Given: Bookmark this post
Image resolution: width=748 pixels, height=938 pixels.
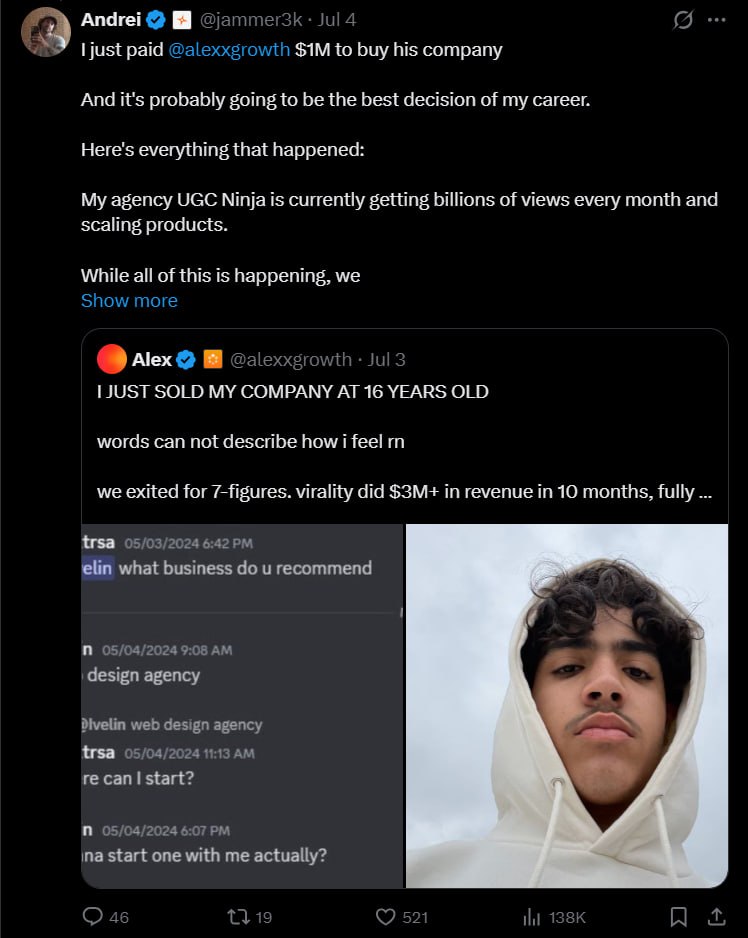Looking at the screenshot, I should [x=679, y=916].
